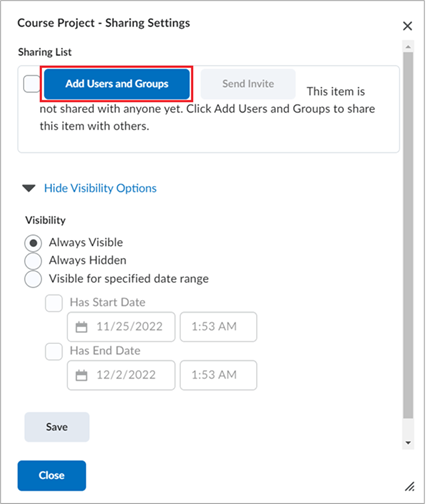Click the Sharing List heading
This screenshot has width=427, height=504.
tap(45, 52)
